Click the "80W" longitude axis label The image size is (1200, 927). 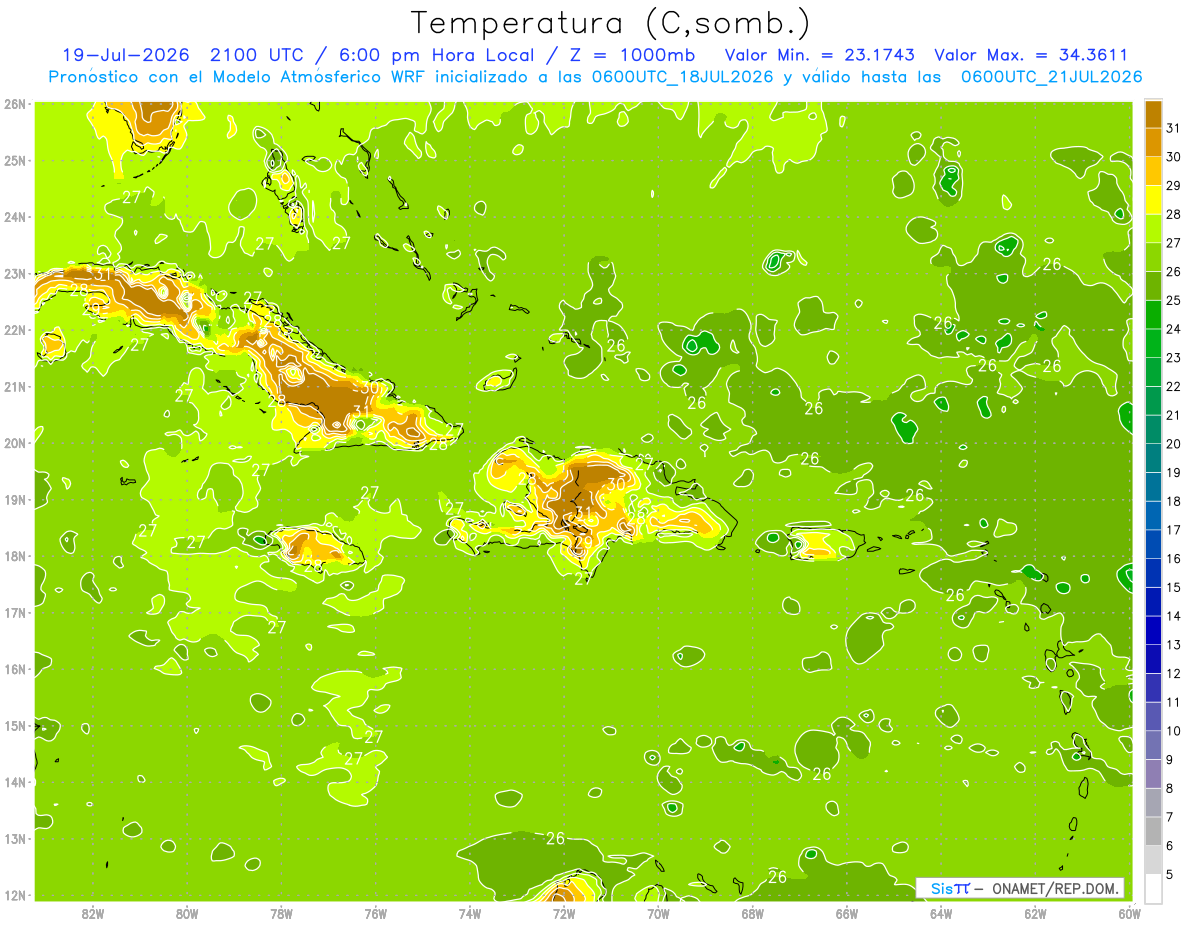click(x=186, y=912)
